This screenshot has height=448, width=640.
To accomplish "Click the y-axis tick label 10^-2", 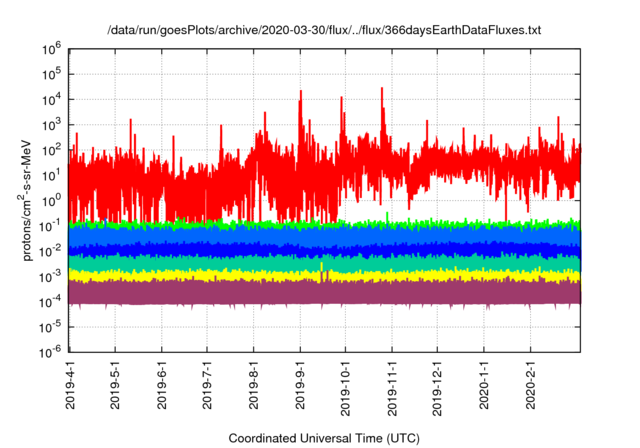I will pos(50,251).
